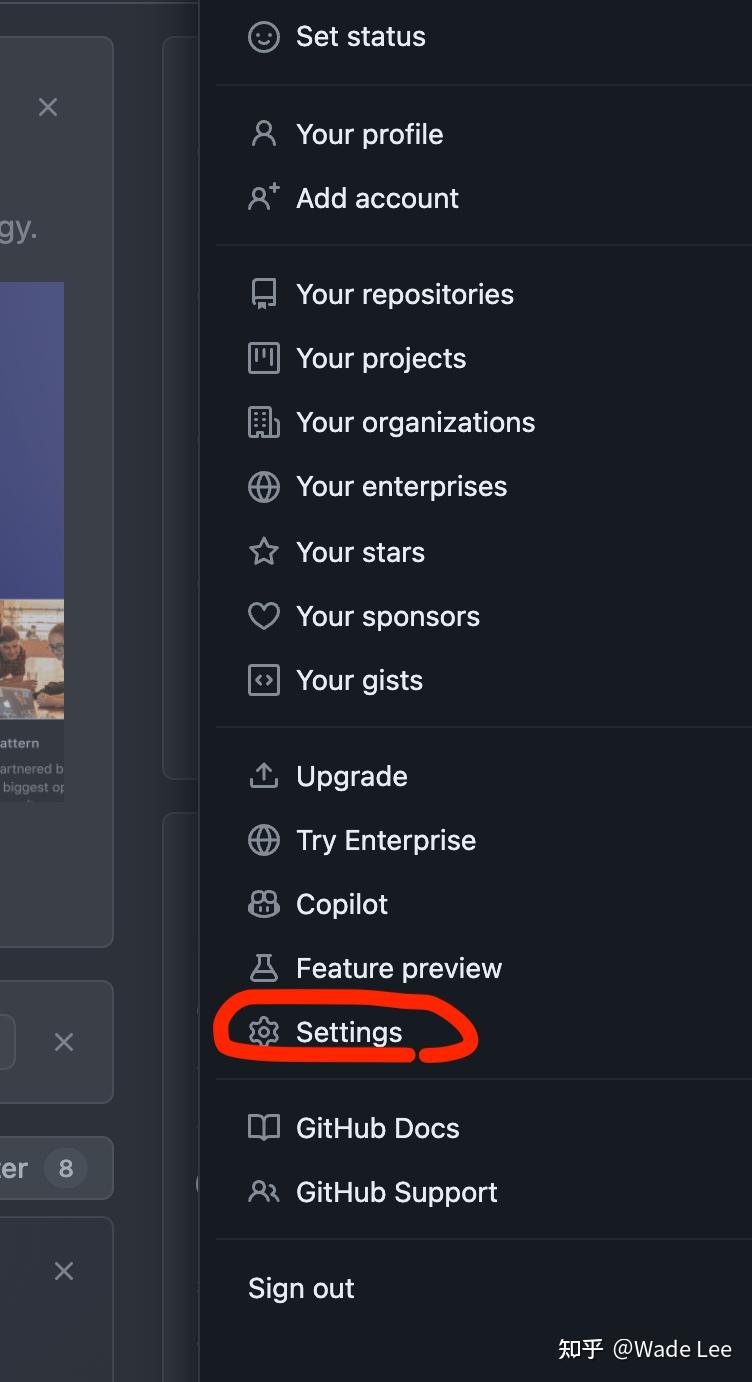Click the circled Settings gear icon
The height and width of the screenshot is (1382, 752).
pyautogui.click(x=263, y=1032)
